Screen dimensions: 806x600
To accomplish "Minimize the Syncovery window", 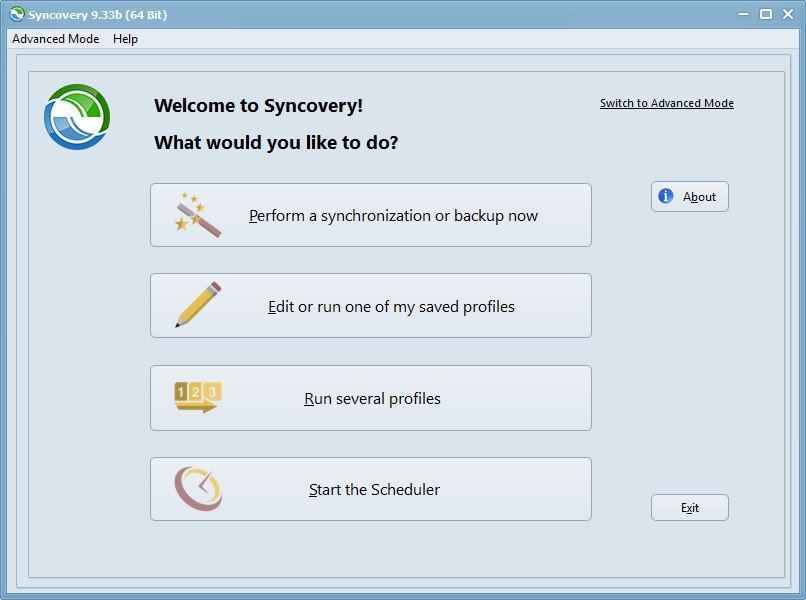I will pos(741,14).
